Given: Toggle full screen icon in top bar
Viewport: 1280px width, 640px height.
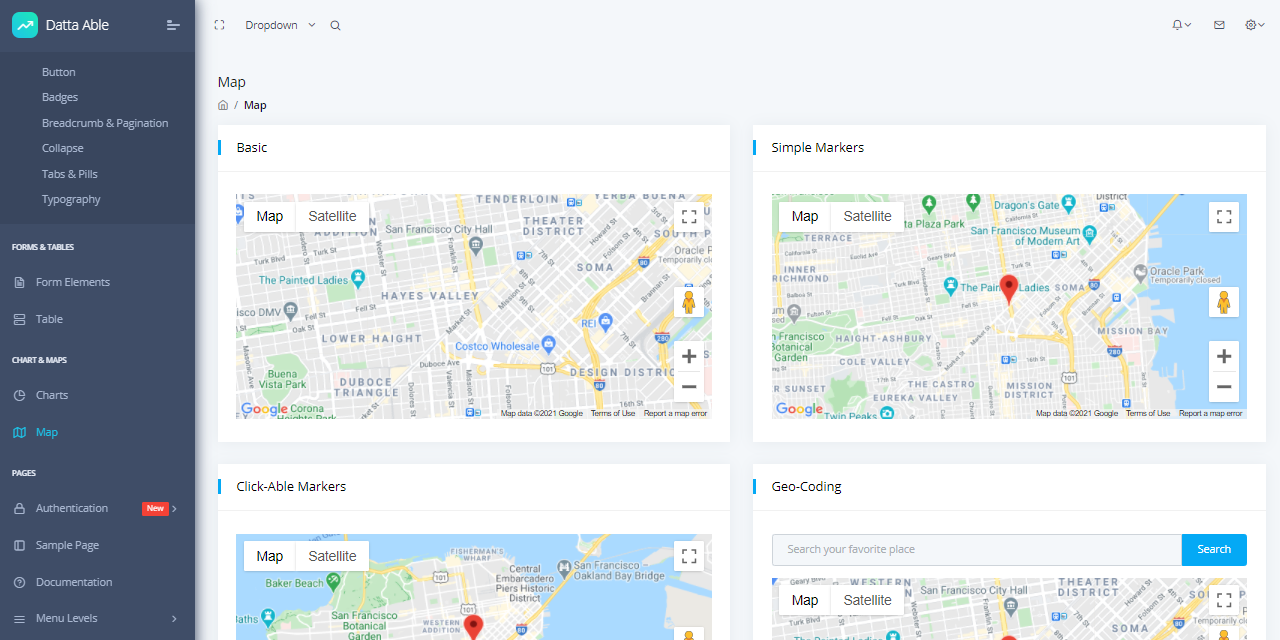Looking at the screenshot, I should click(x=219, y=25).
